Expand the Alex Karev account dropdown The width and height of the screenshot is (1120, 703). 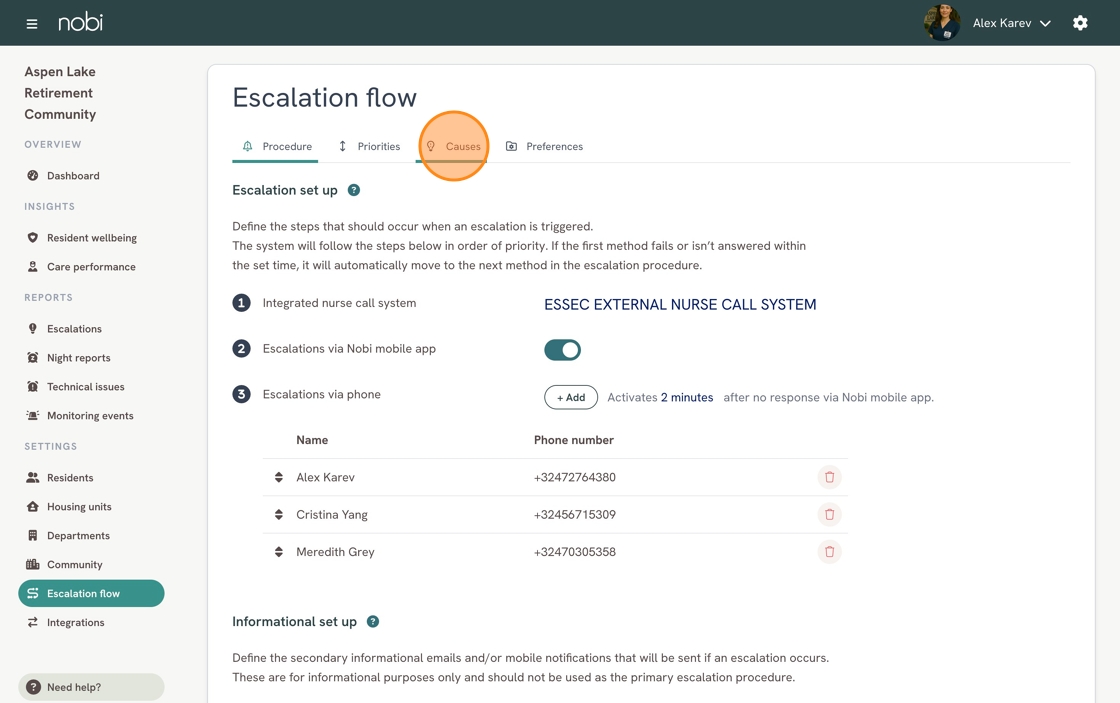point(1011,23)
